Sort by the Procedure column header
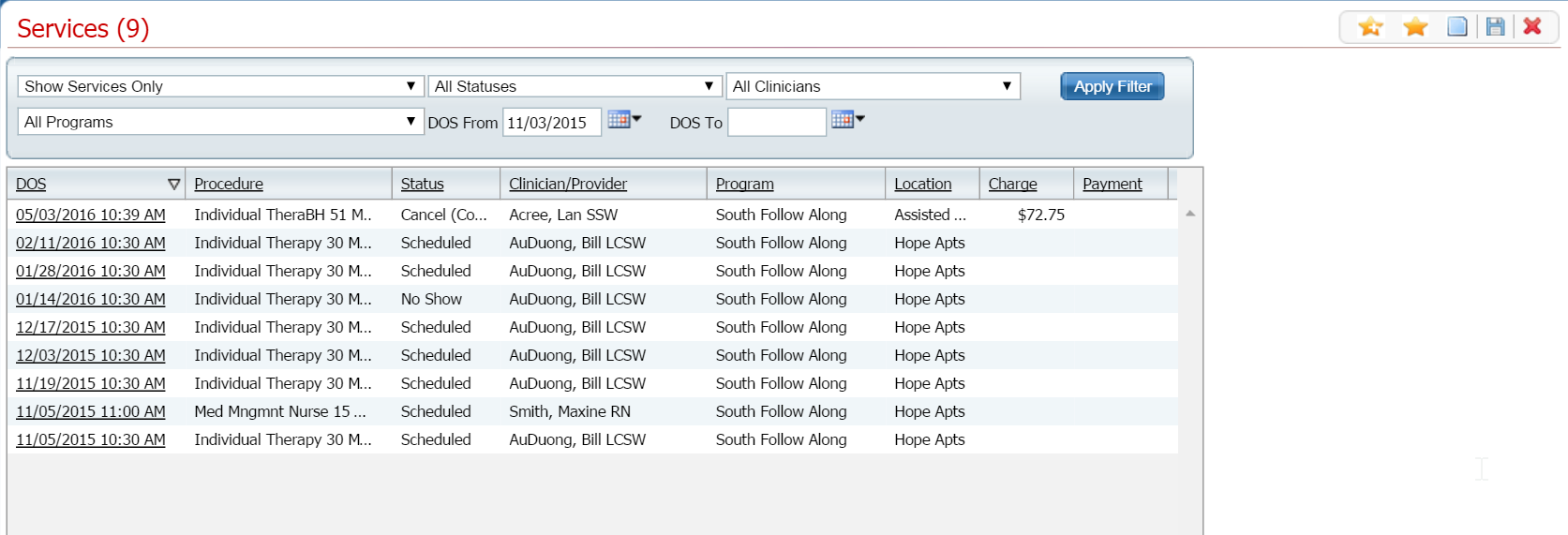The height and width of the screenshot is (535, 1568). click(x=229, y=185)
